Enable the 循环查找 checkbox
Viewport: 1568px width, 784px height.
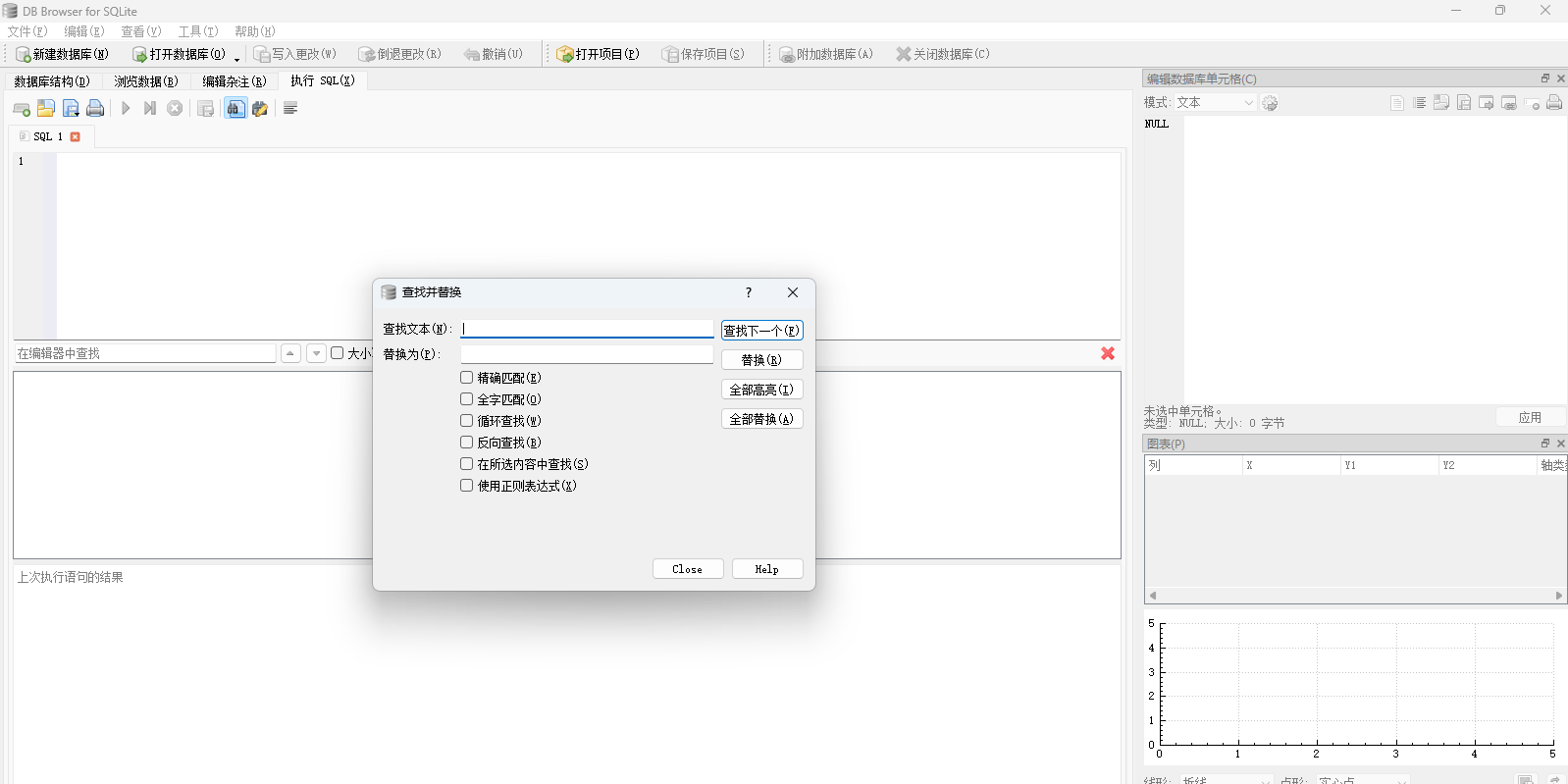pos(467,421)
